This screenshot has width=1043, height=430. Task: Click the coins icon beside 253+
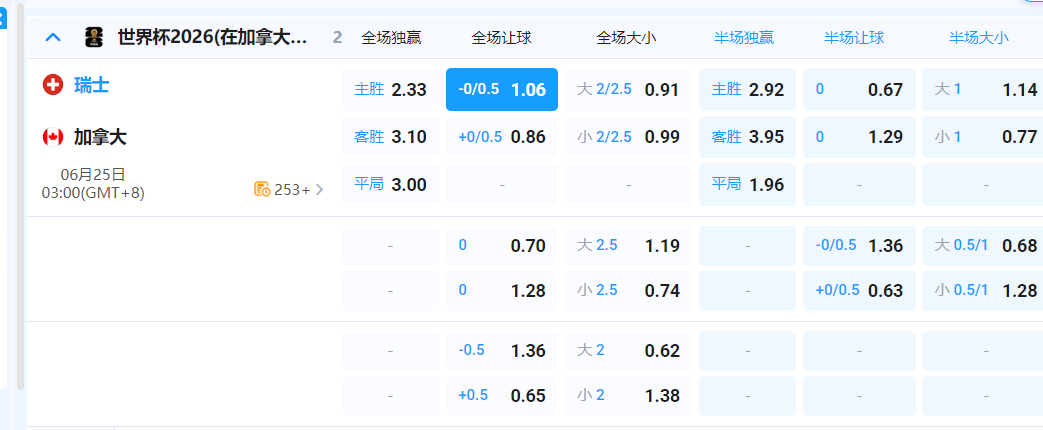[262, 189]
